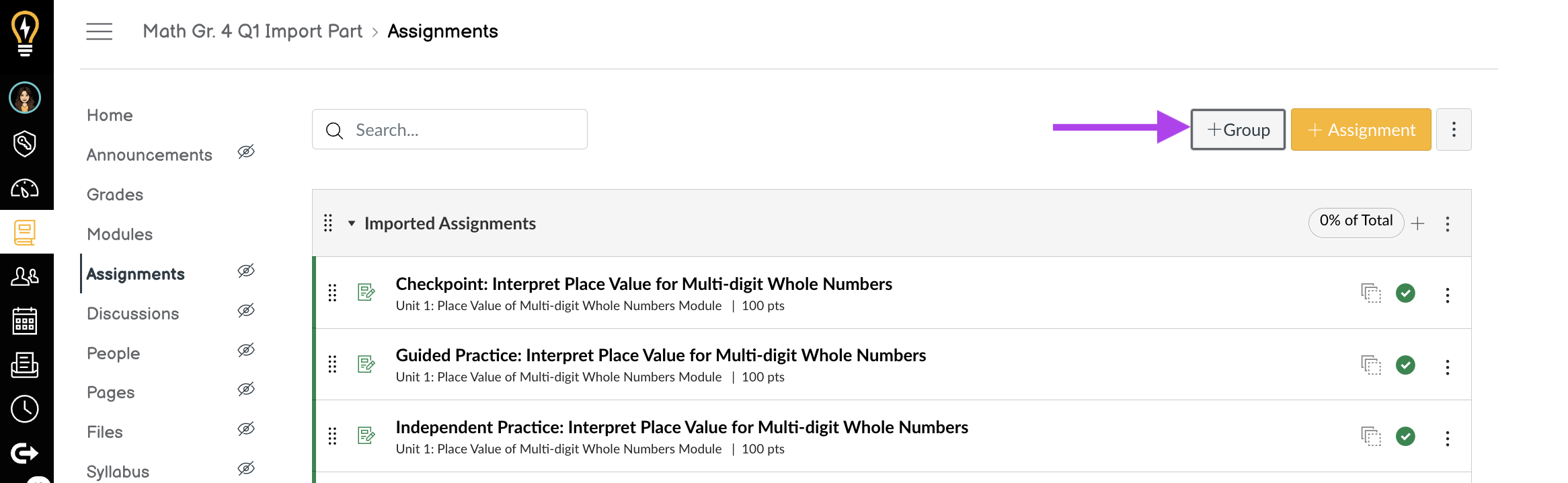This screenshot has height=483, width=1568.
Task: Open the assignments settings kebab next to +Assignment
Action: click(x=1454, y=129)
